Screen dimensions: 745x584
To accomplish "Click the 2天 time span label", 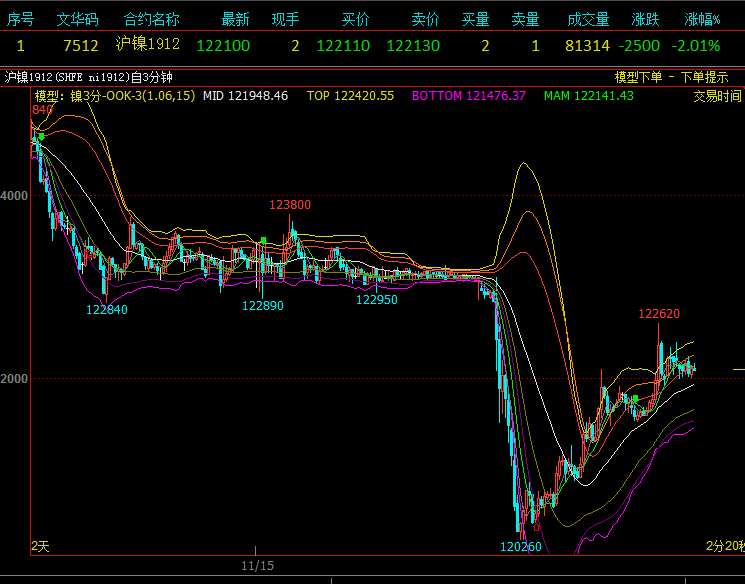I will pyautogui.click(x=40, y=546).
